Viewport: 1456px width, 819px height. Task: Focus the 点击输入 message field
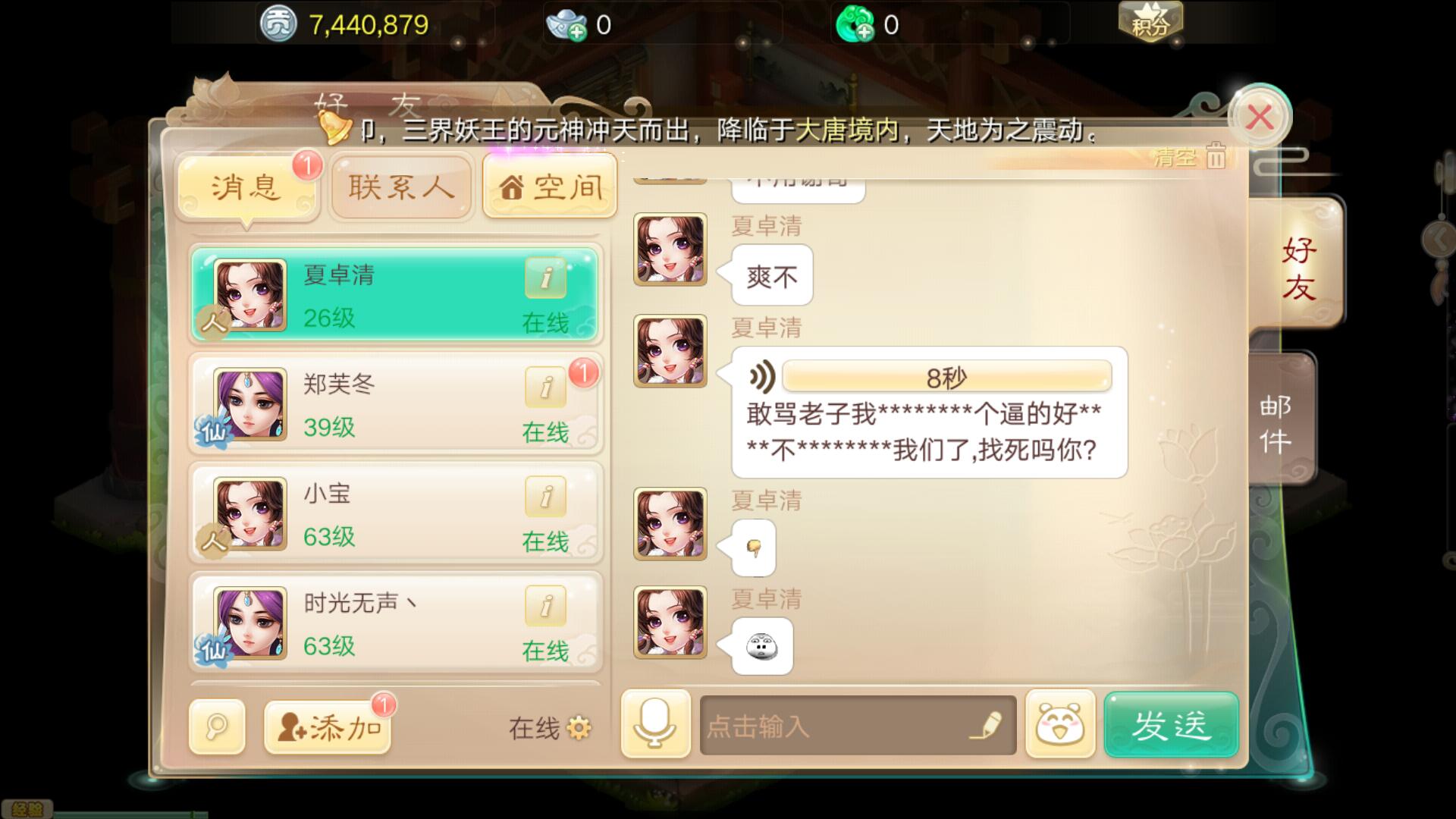(x=858, y=725)
